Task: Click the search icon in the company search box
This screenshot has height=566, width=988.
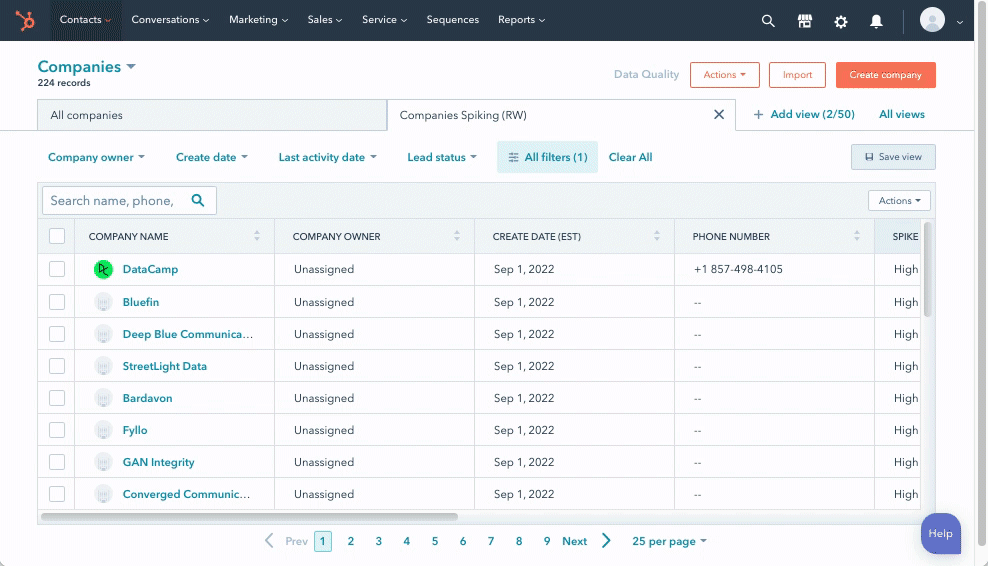Action: (x=198, y=200)
